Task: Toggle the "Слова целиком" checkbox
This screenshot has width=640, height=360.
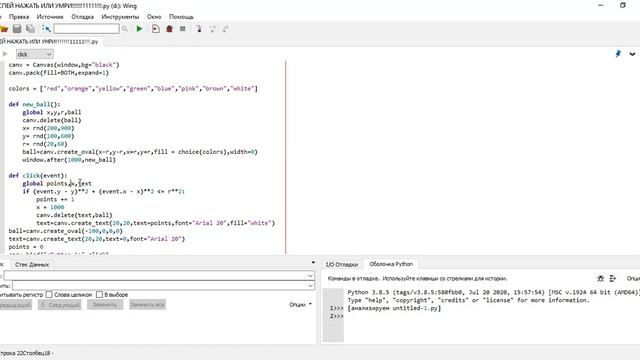Action: pyautogui.click(x=49, y=294)
